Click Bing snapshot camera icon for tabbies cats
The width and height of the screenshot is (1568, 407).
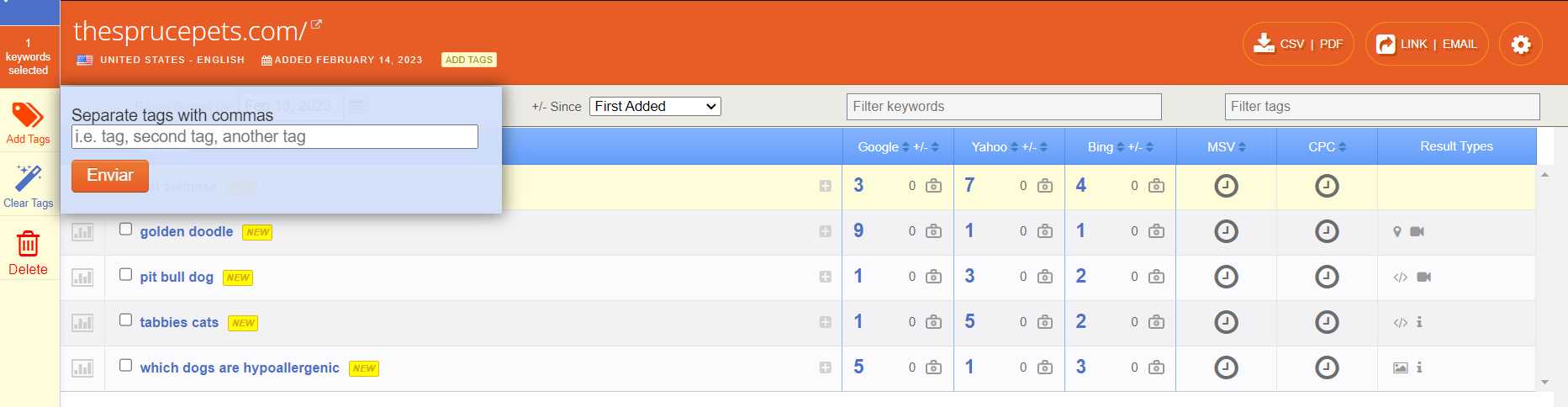pos(1157,322)
